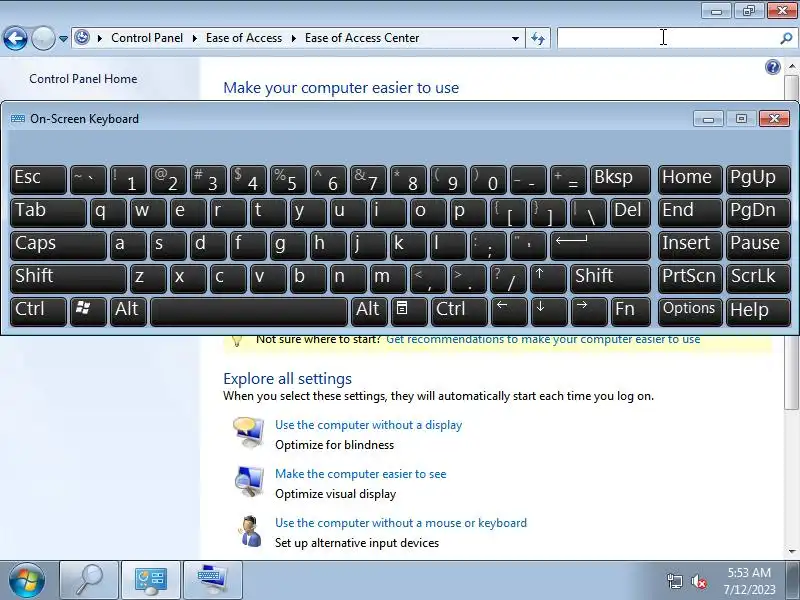Click the network icon in system tray
This screenshot has height=600, width=800.
(x=674, y=581)
